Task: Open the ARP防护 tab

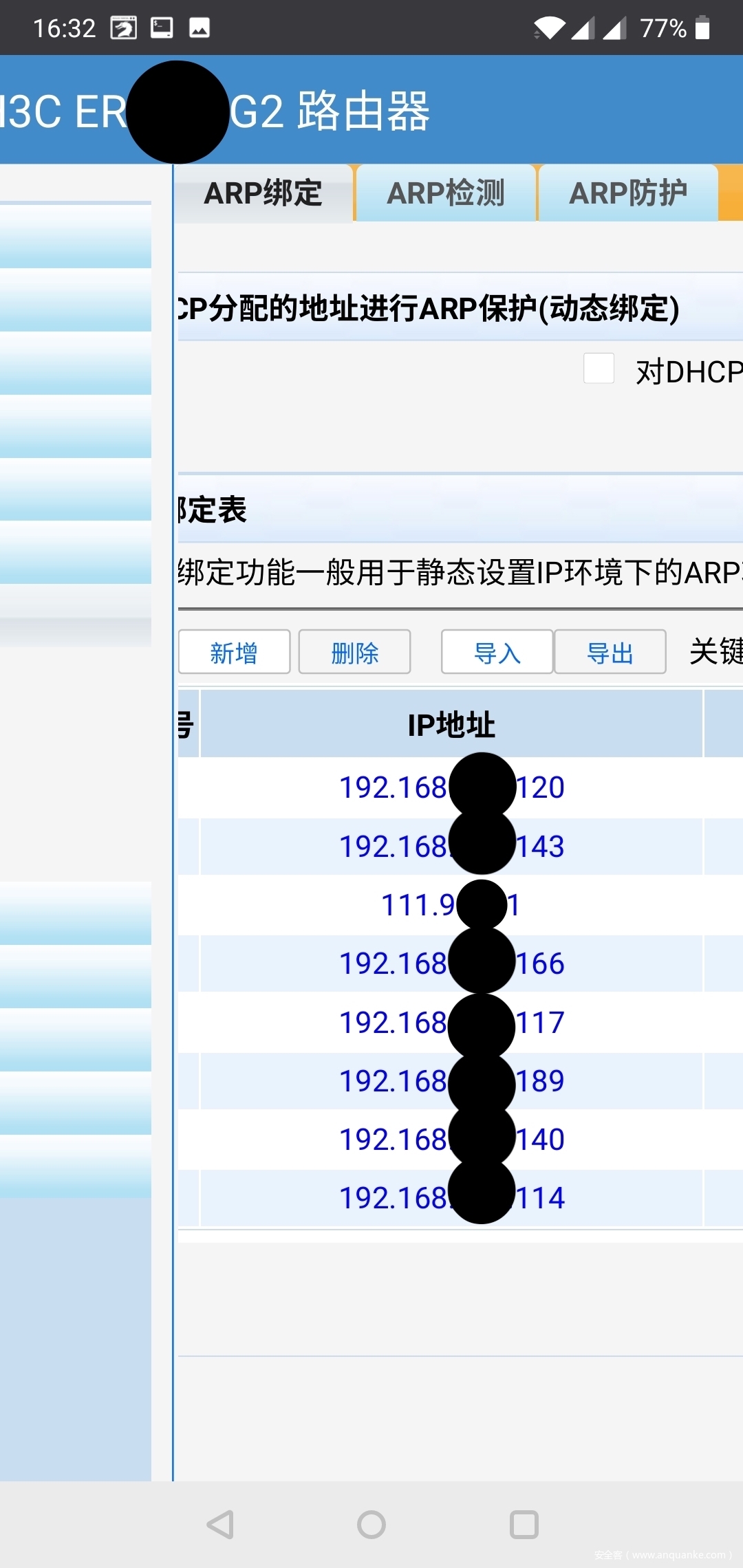Action: tap(627, 193)
